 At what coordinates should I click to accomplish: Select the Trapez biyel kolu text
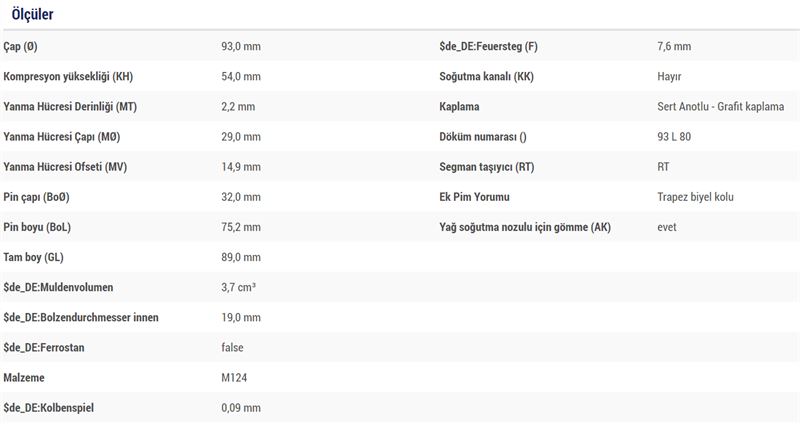coord(695,197)
